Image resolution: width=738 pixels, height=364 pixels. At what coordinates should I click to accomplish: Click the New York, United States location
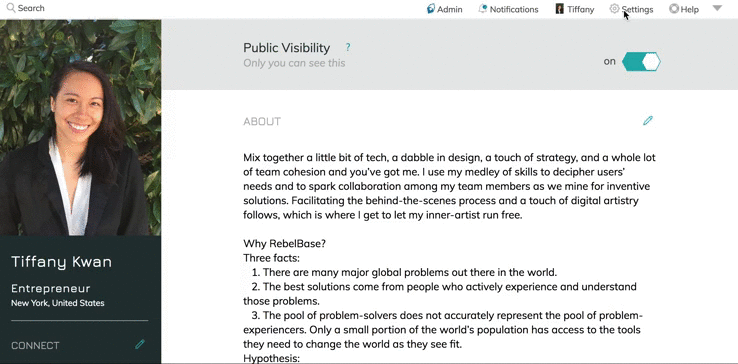click(57, 303)
